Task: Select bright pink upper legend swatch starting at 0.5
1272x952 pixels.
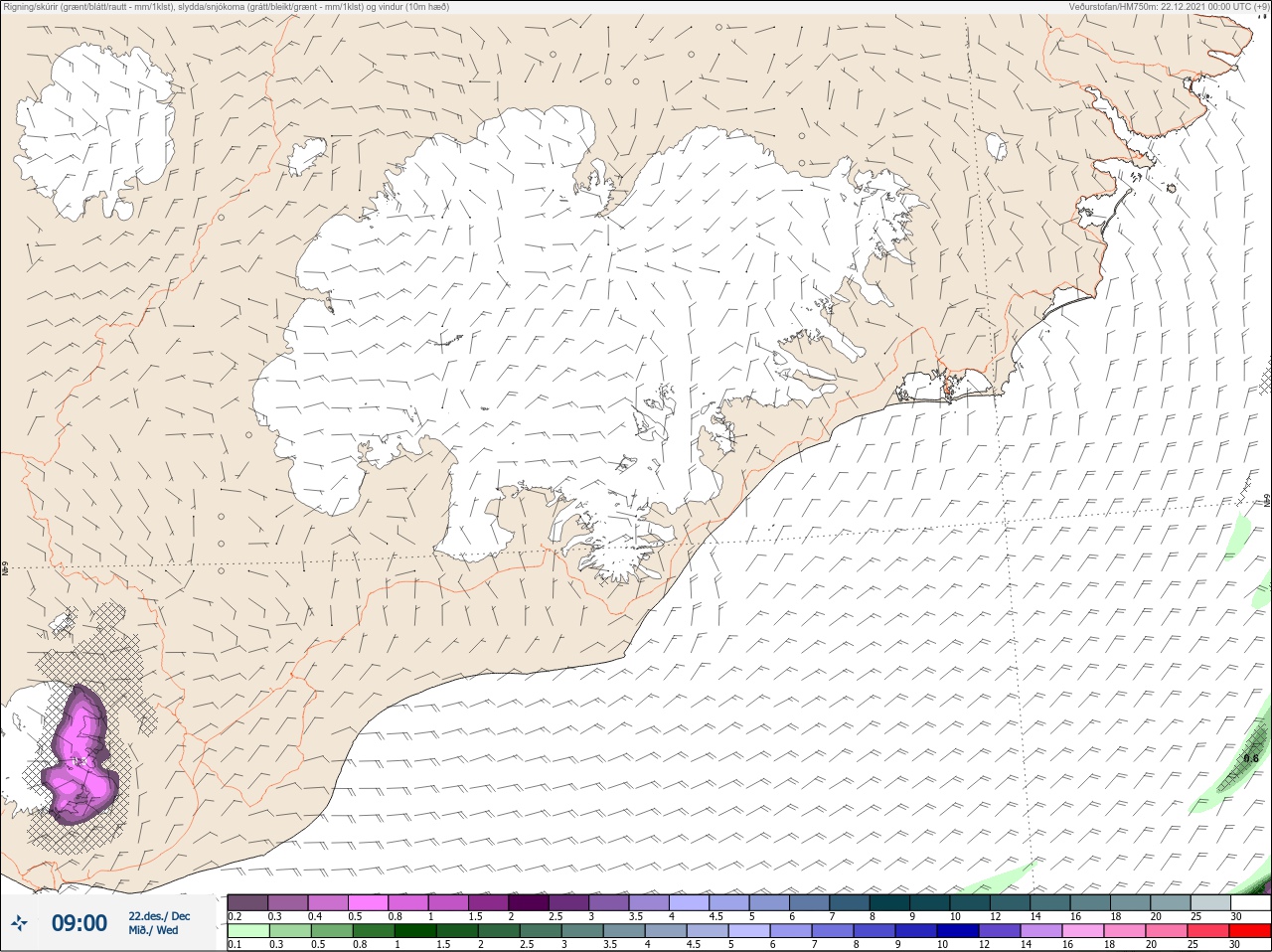Action: [x=368, y=902]
